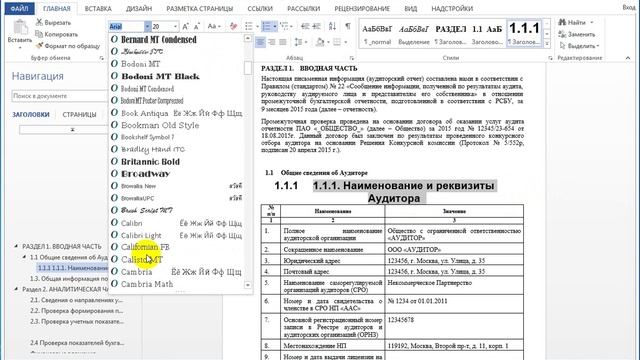This screenshot has width=640, height=360.
Task: Open the Select (Выделить) menu
Action: coord(579,46)
